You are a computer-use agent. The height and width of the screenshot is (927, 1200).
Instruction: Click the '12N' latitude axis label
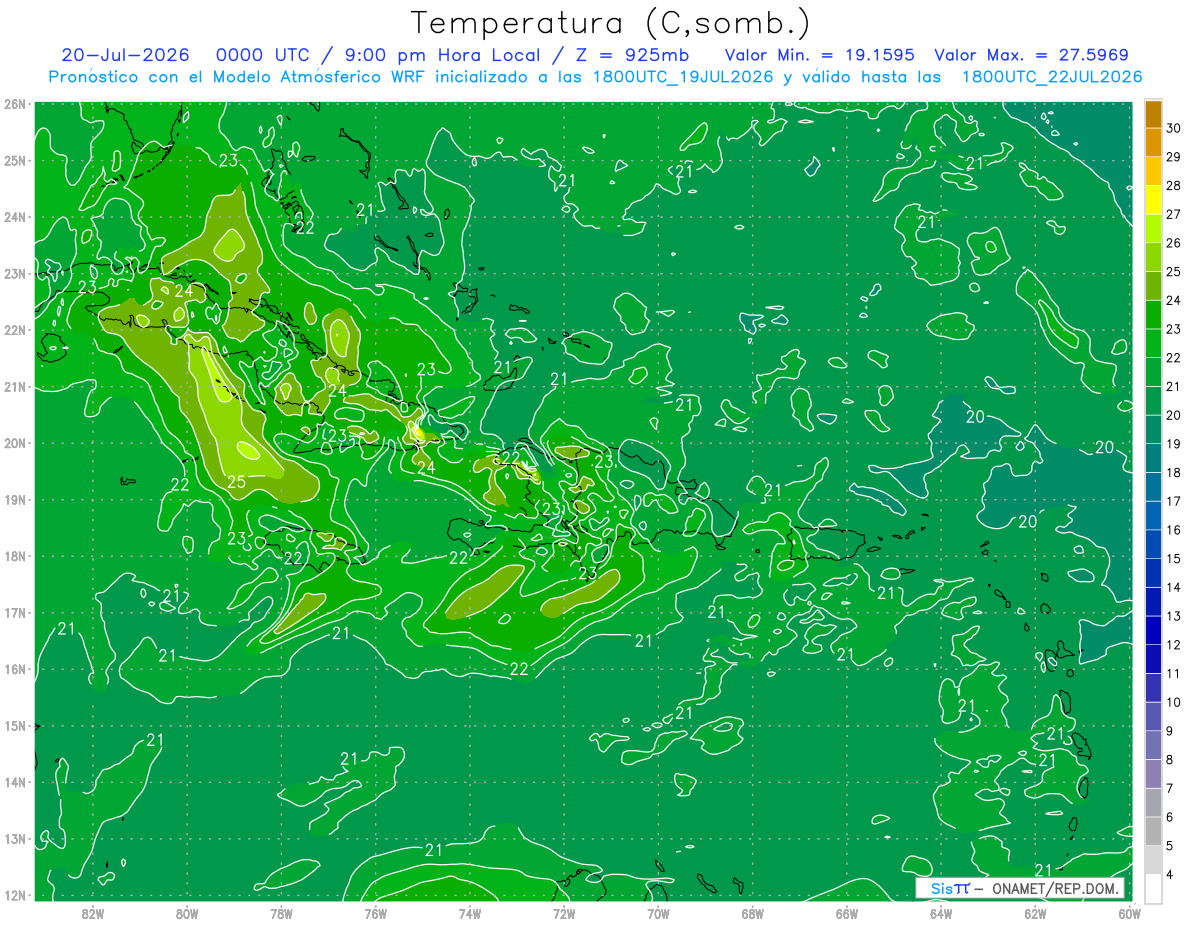pos(15,895)
